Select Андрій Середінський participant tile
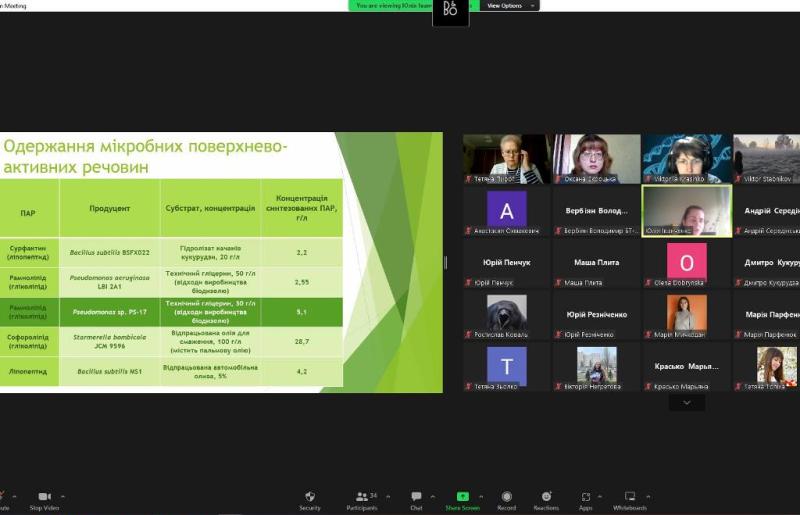The height and width of the screenshot is (515, 800). pyautogui.click(x=766, y=211)
